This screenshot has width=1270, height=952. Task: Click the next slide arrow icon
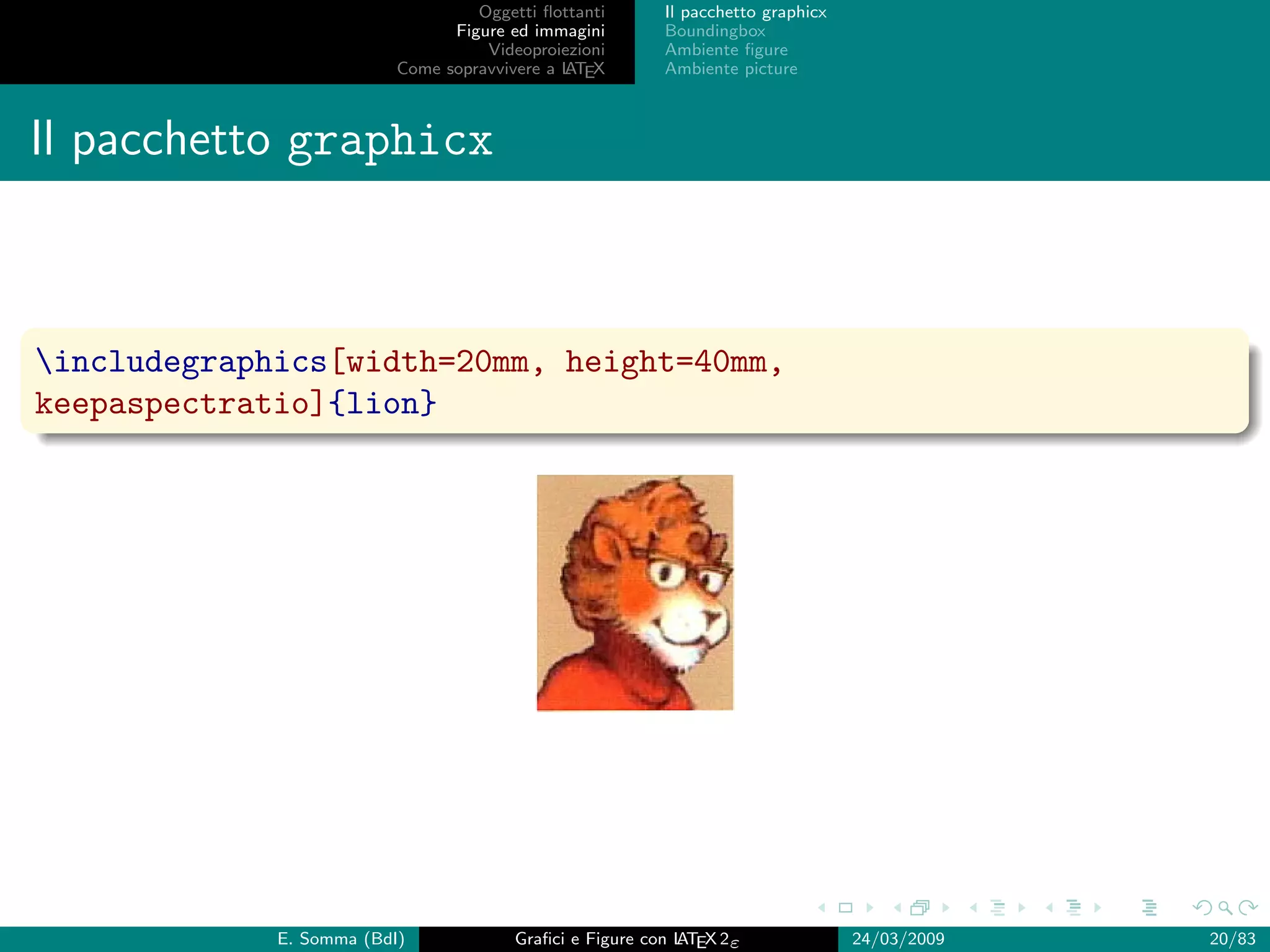[869, 908]
